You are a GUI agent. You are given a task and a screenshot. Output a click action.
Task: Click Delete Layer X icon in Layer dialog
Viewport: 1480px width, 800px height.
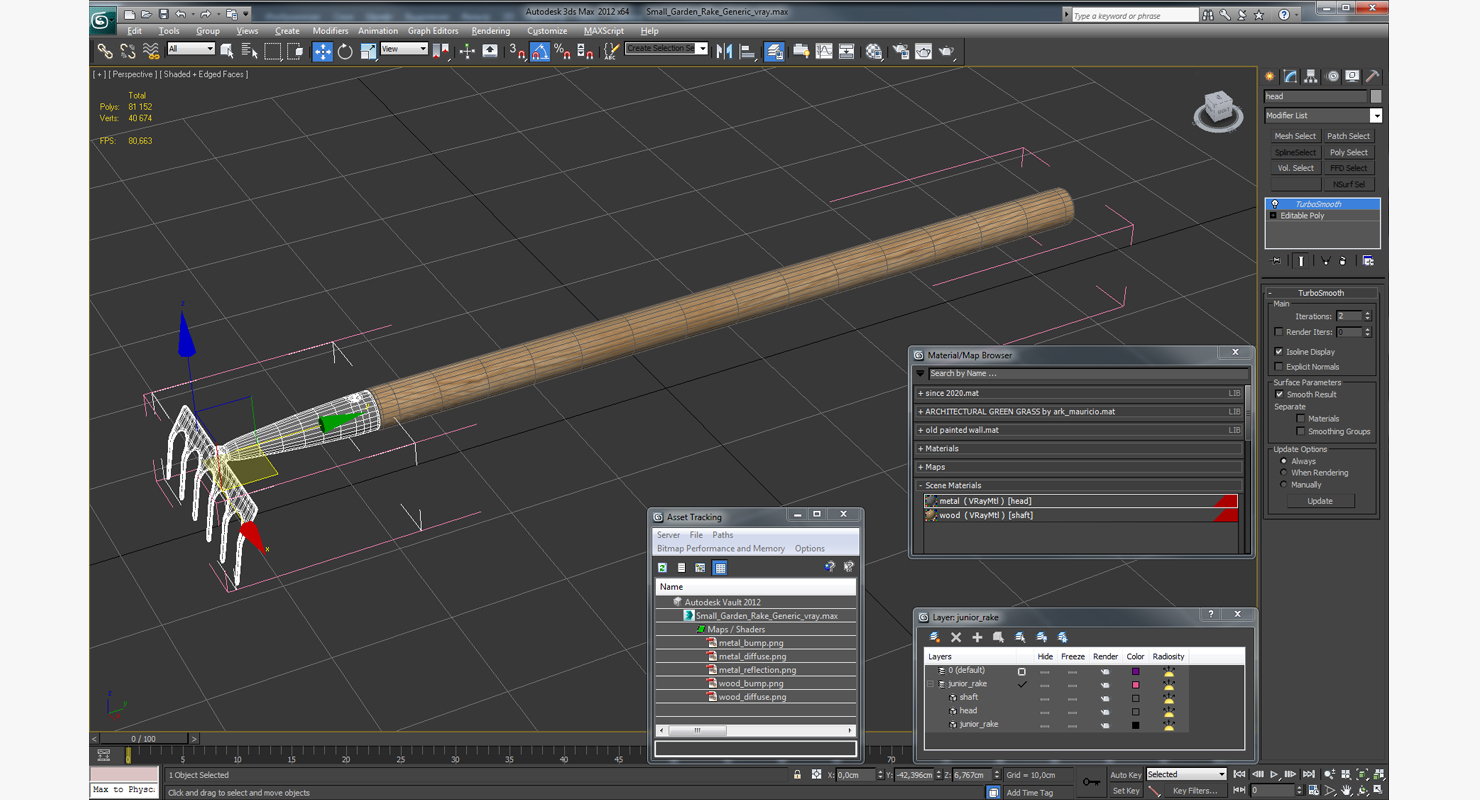click(956, 637)
